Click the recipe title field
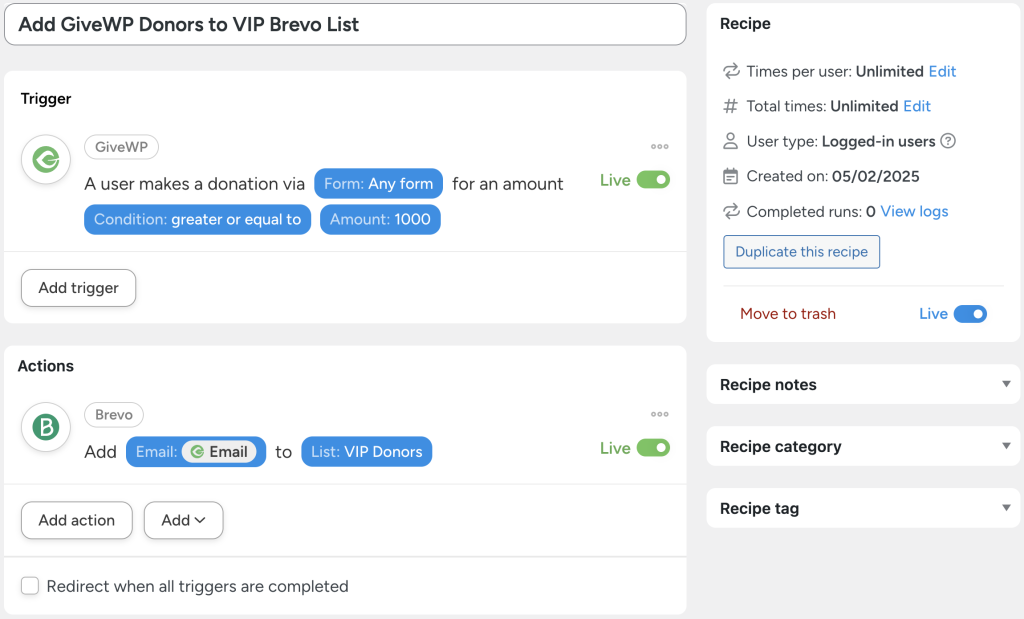1024x619 pixels. (x=344, y=24)
